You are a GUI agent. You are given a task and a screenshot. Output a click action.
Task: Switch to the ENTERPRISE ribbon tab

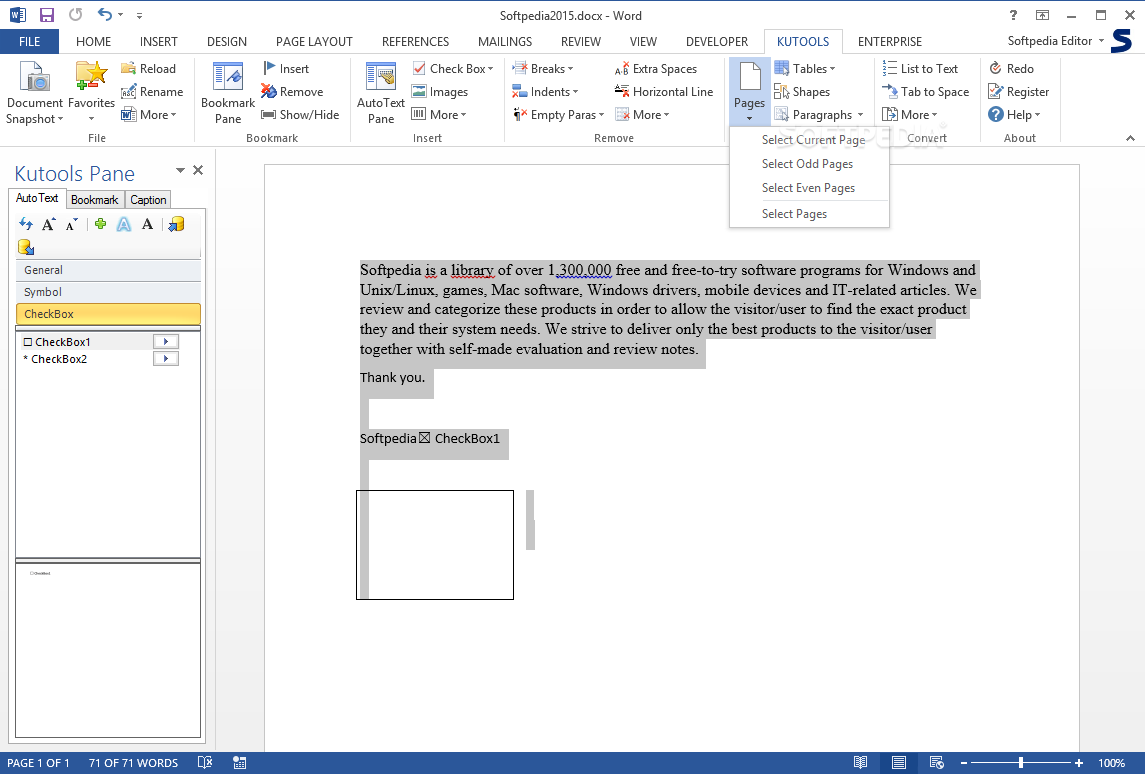(x=889, y=42)
